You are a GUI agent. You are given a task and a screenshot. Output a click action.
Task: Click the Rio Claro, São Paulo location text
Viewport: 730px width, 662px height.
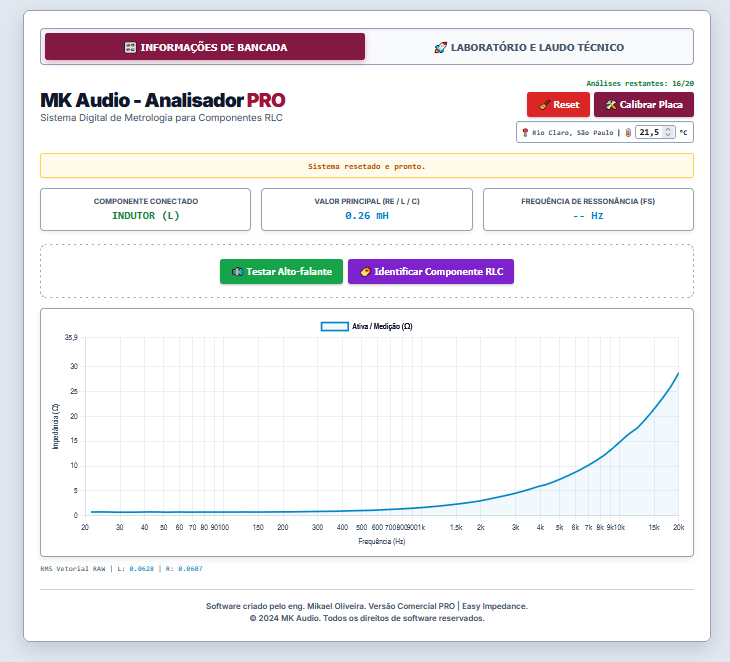click(573, 133)
